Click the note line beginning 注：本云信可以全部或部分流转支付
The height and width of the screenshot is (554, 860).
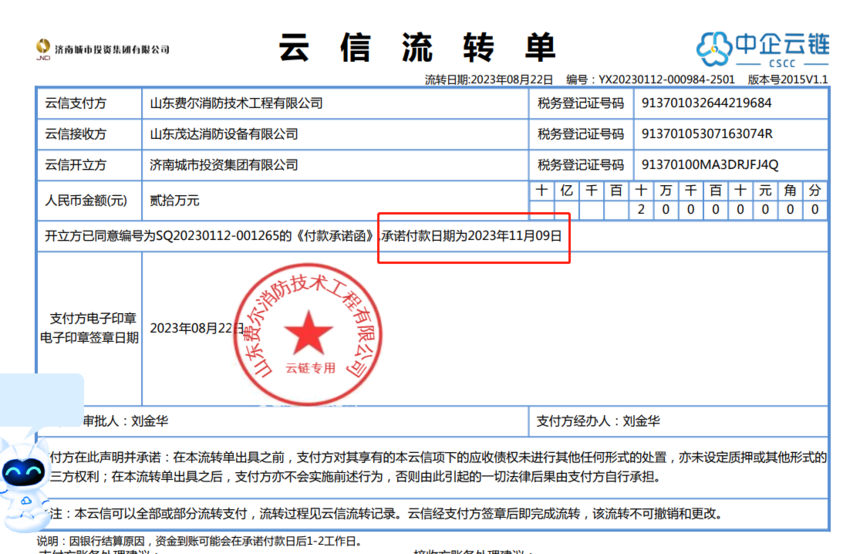(x=386, y=514)
